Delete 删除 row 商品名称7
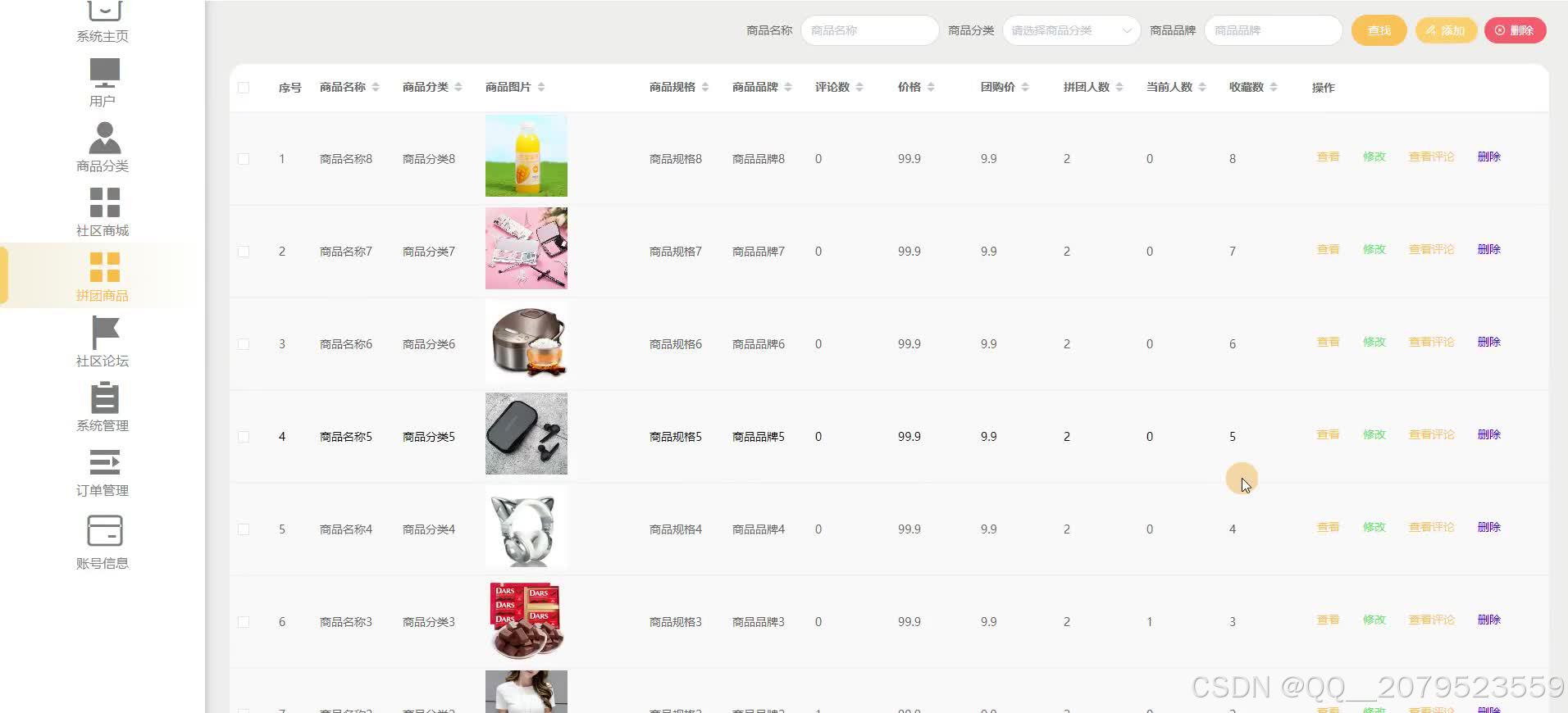 (x=1489, y=249)
